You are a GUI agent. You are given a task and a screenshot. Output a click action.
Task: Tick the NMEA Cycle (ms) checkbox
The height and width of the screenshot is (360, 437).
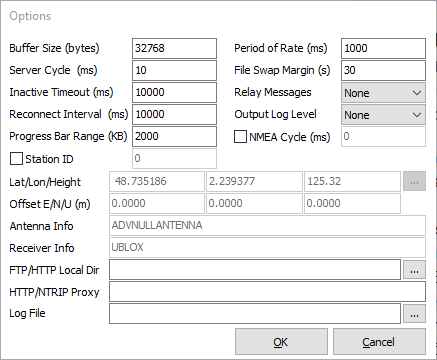pyautogui.click(x=240, y=137)
